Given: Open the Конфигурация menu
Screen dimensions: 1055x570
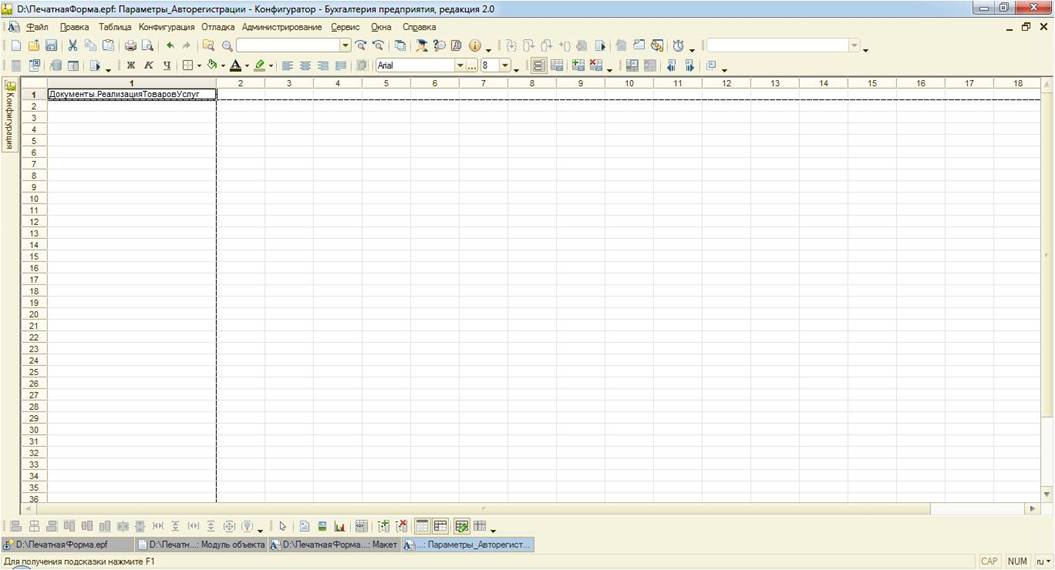Looking at the screenshot, I should coord(166,27).
